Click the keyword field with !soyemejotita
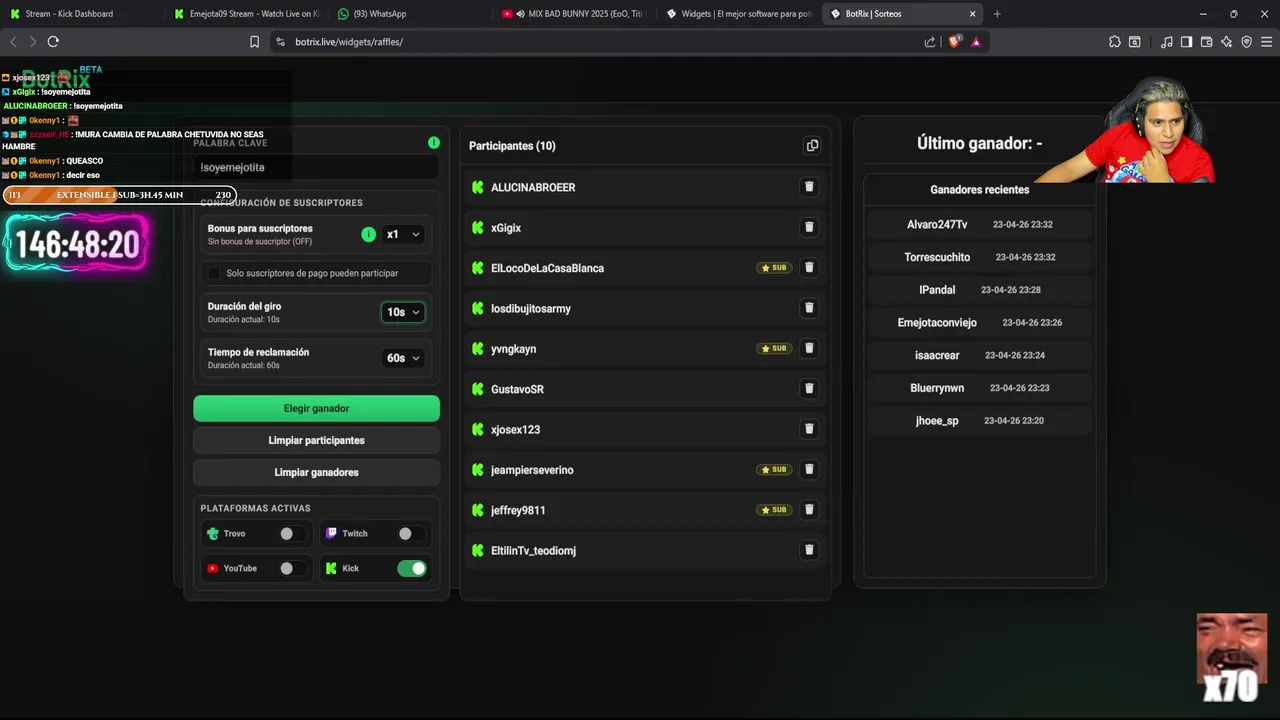The width and height of the screenshot is (1280, 720). coord(316,167)
